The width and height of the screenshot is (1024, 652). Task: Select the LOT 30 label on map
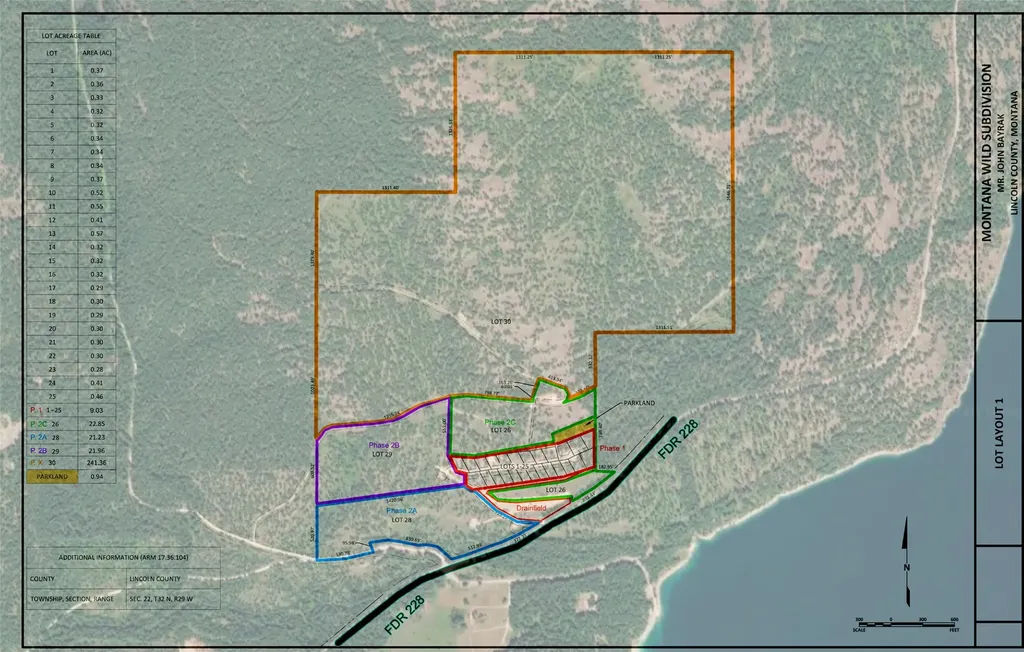[x=501, y=321]
